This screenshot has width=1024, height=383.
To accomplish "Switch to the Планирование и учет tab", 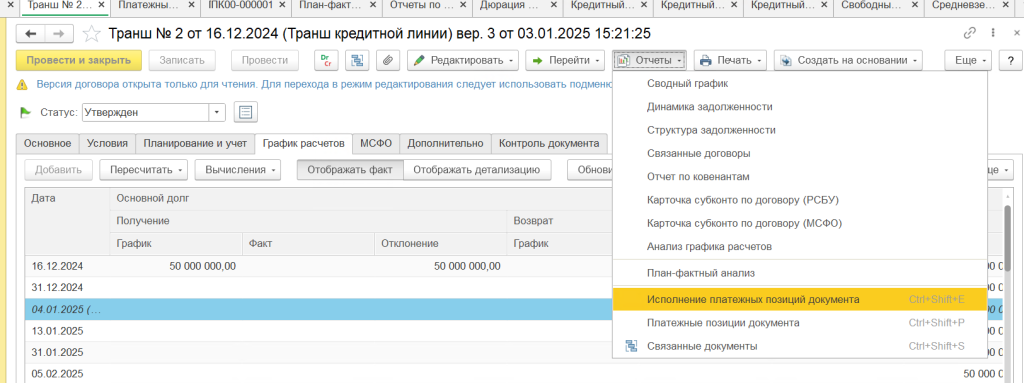I will 195,143.
